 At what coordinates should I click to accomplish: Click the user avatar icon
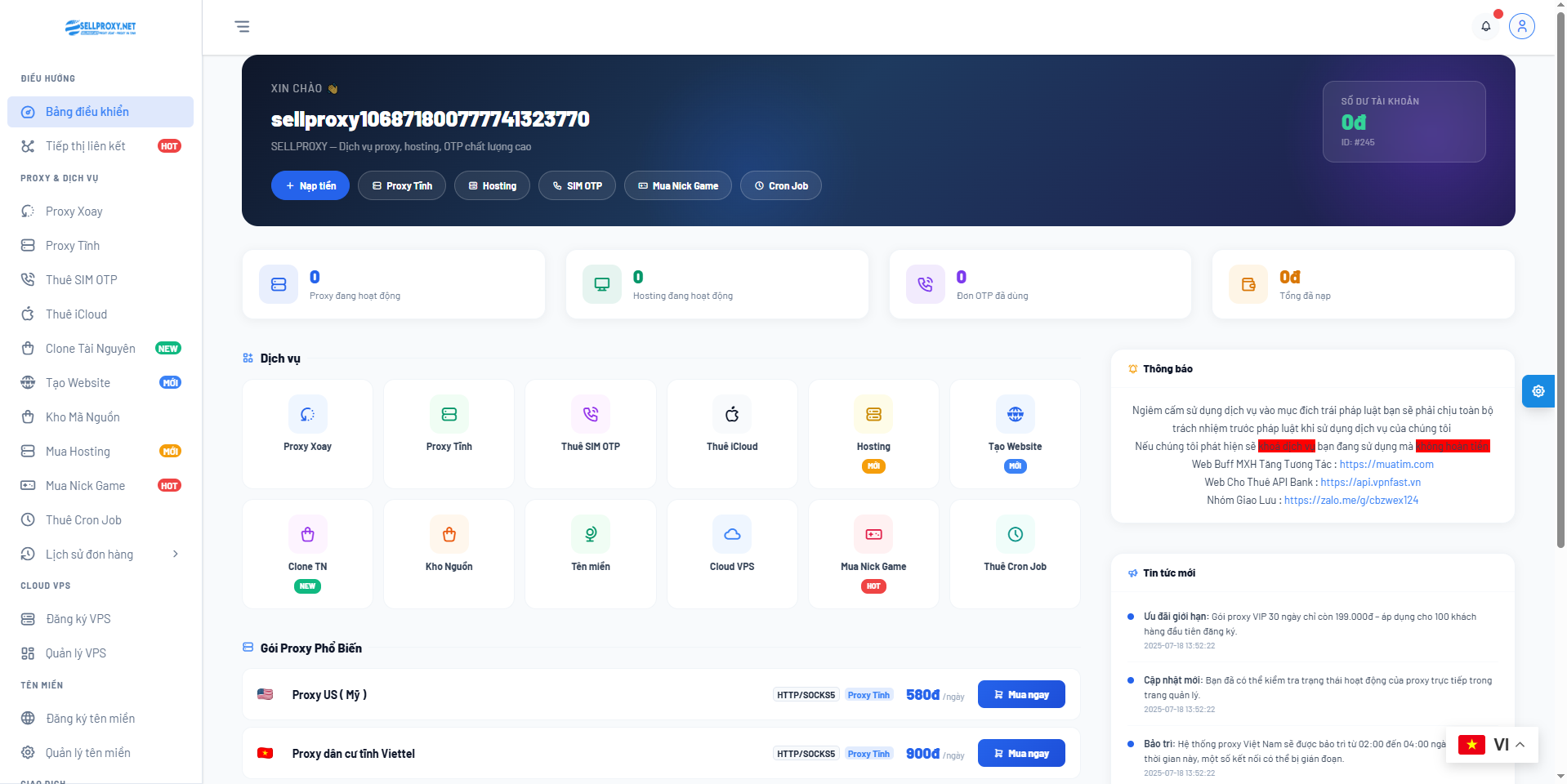tap(1521, 26)
